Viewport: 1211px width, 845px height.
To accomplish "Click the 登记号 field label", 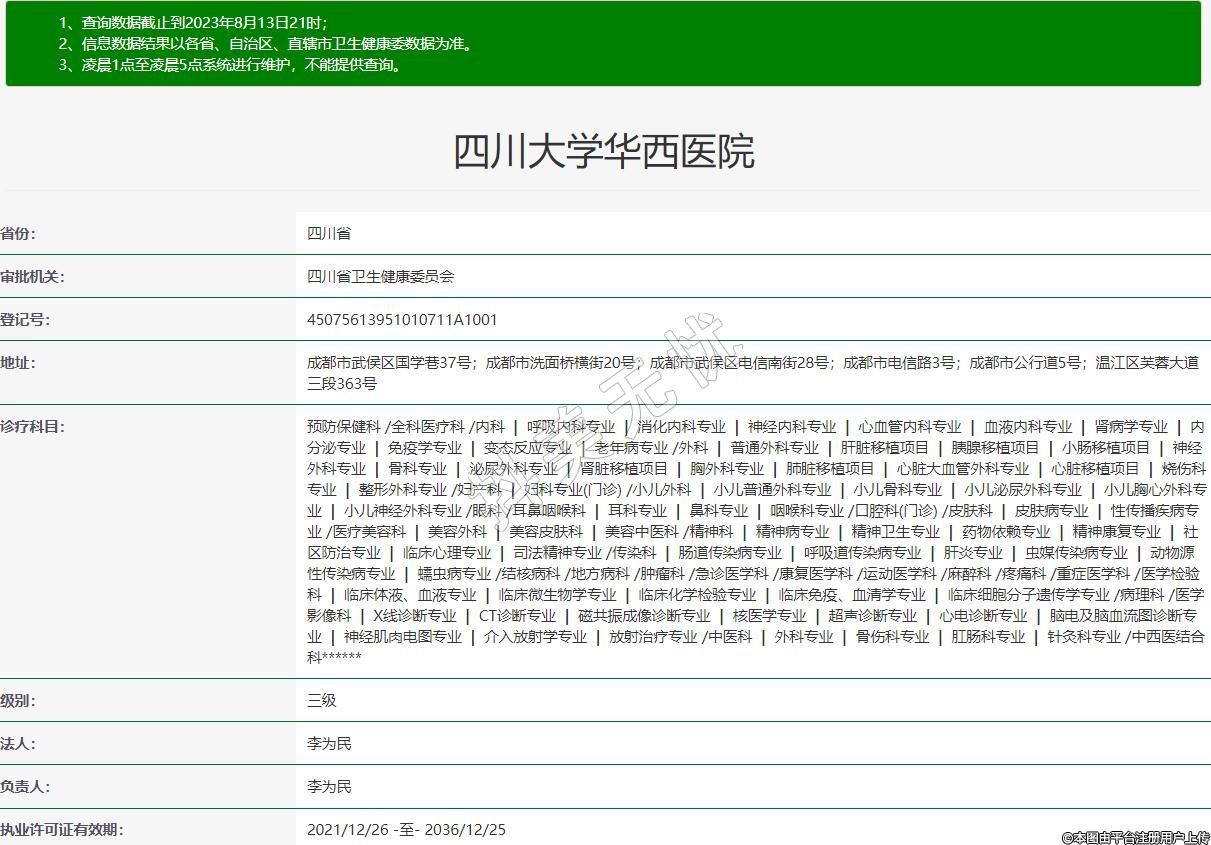I will point(25,320).
